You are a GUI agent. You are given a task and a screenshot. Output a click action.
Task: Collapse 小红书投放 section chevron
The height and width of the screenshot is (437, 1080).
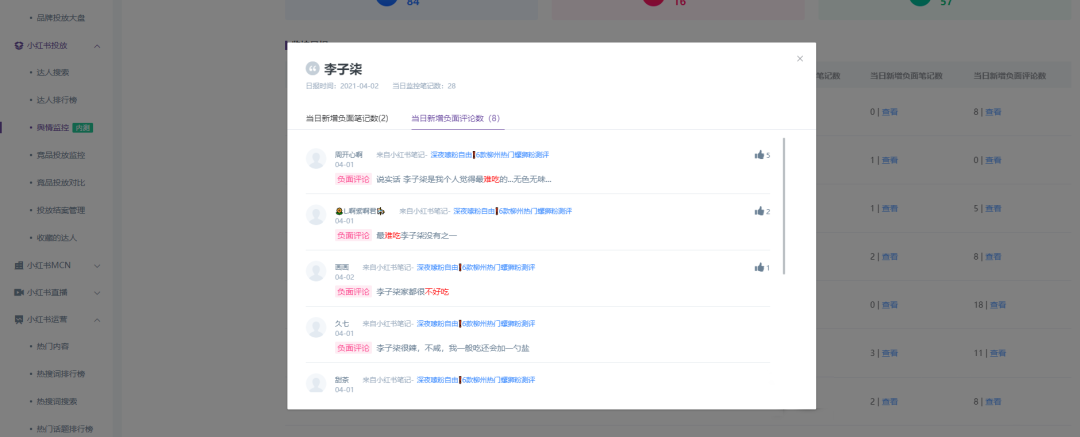pyautogui.click(x=97, y=45)
